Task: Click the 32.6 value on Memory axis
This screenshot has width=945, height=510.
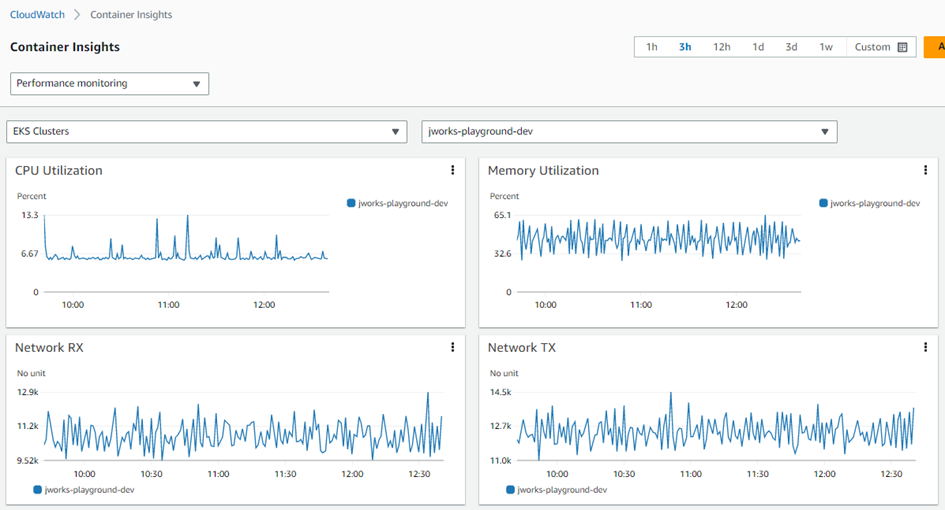Action: [x=503, y=254]
